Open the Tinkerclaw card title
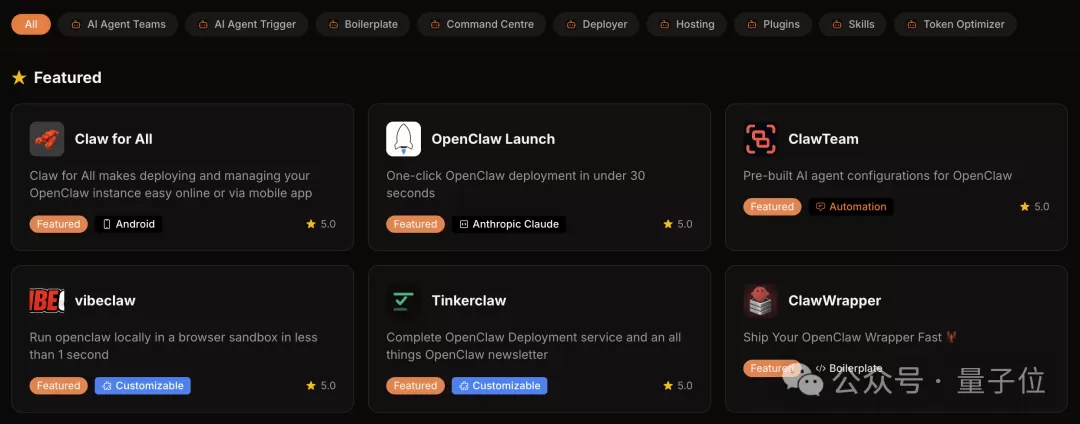1080x424 pixels. point(468,301)
